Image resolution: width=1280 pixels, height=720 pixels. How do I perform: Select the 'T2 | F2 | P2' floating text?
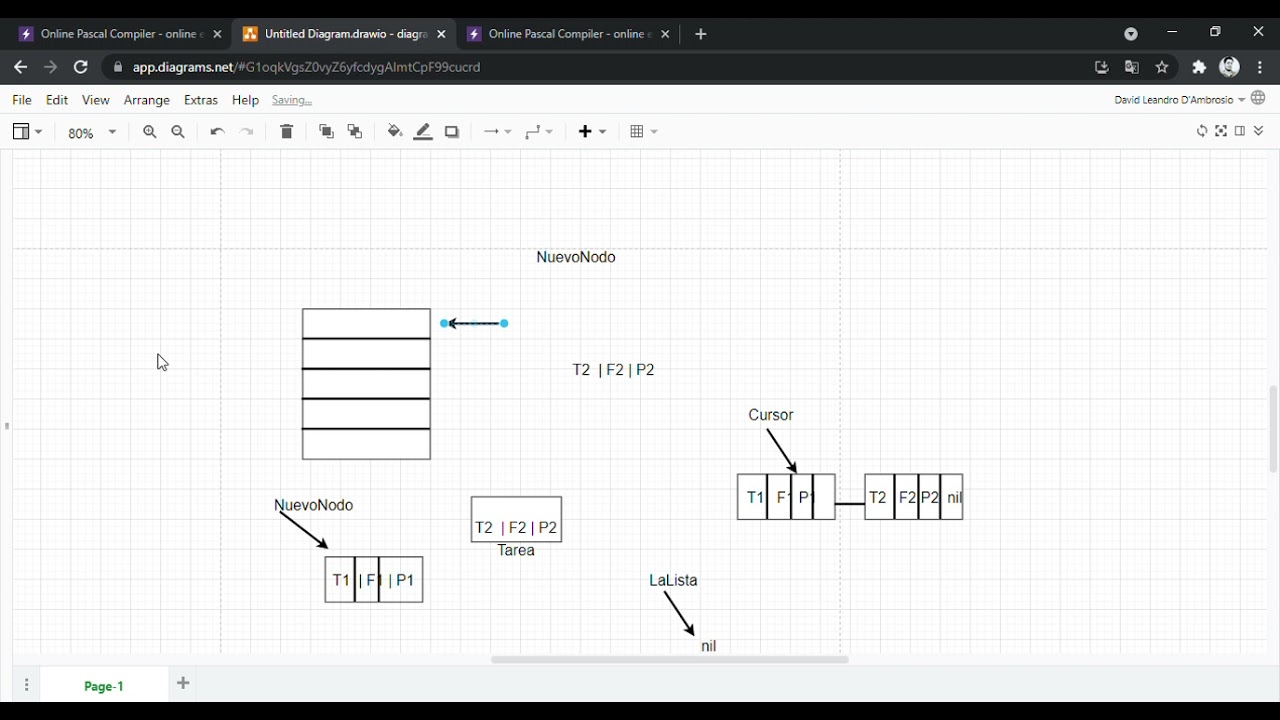(613, 370)
